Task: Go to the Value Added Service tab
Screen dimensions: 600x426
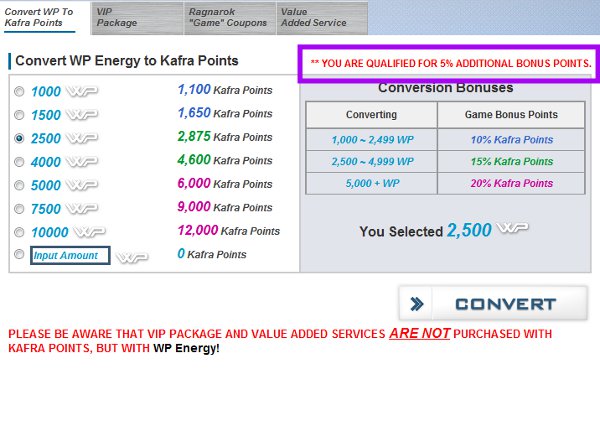Action: [322, 18]
